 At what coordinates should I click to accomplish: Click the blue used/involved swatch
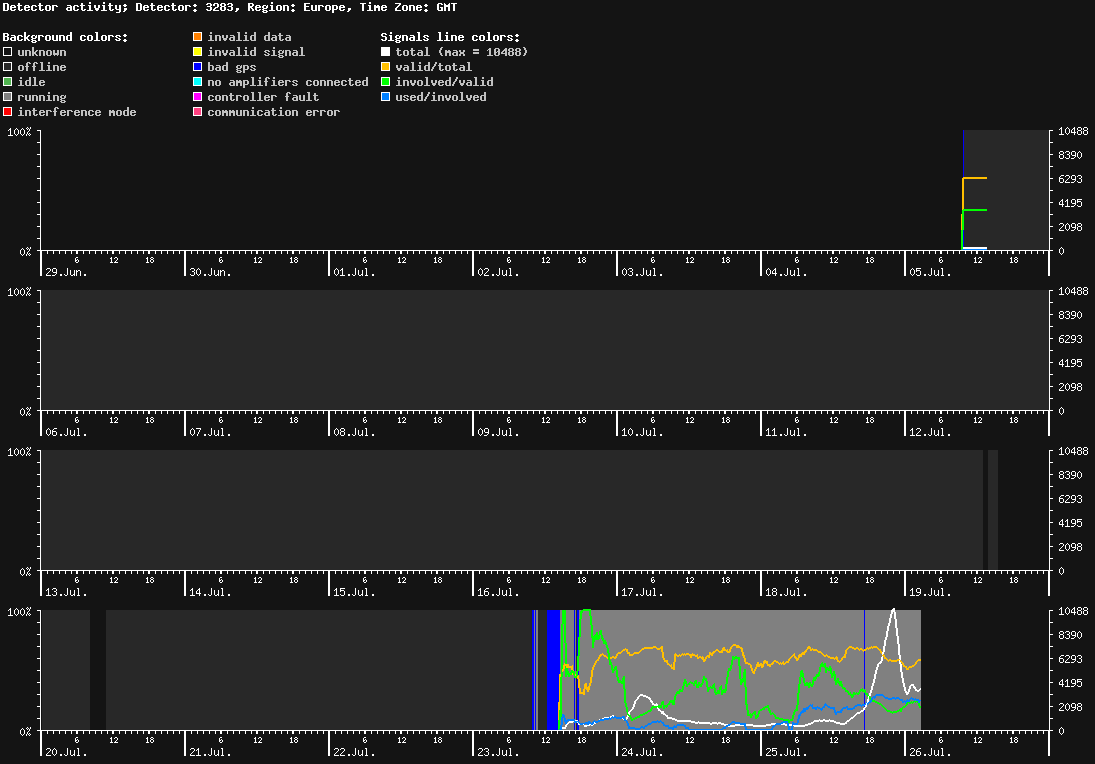click(385, 97)
